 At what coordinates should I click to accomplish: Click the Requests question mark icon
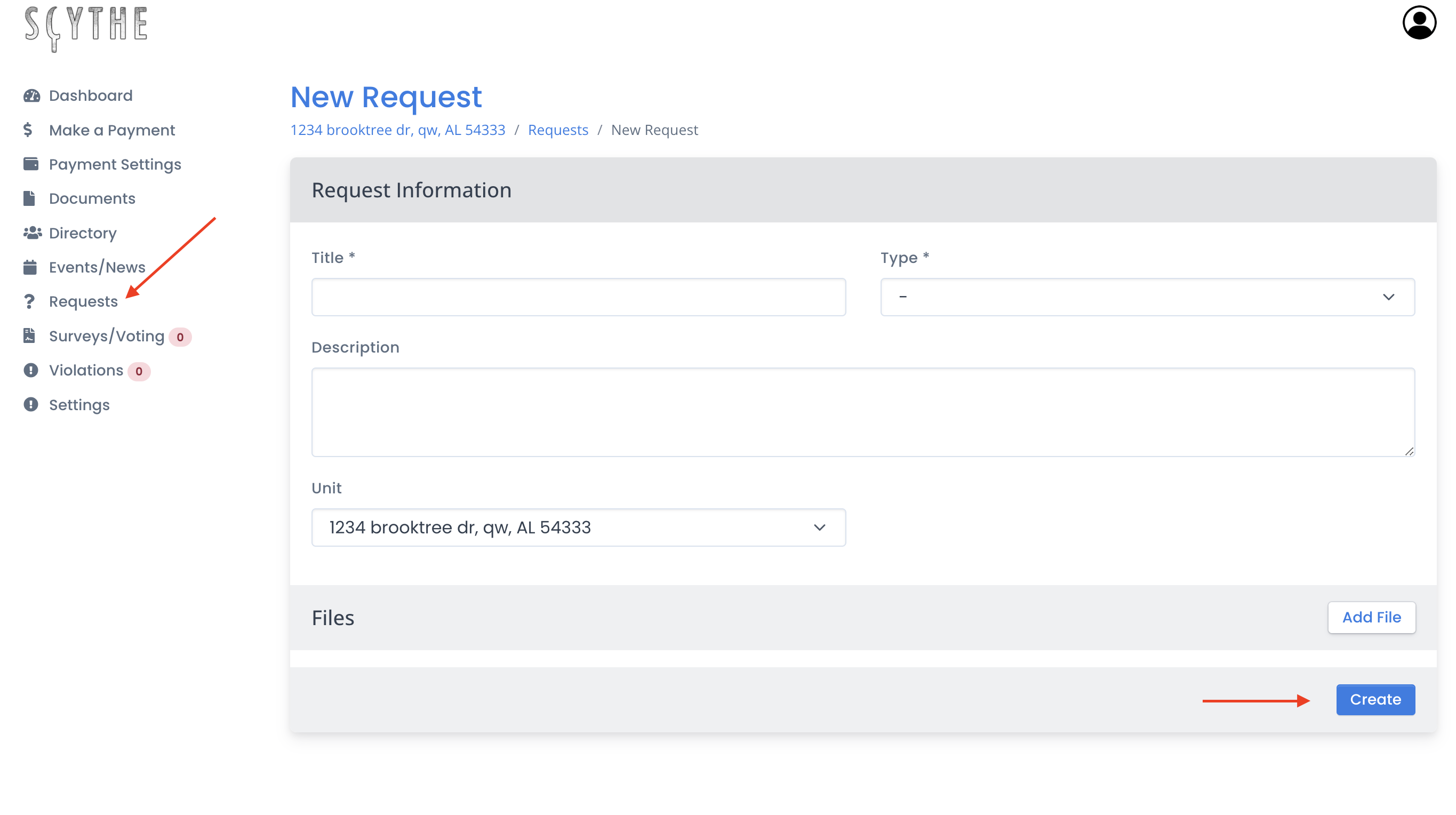point(29,302)
